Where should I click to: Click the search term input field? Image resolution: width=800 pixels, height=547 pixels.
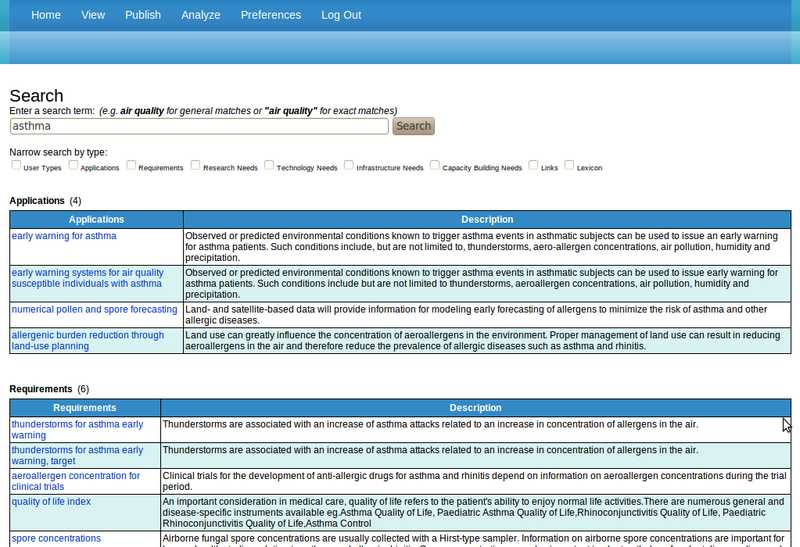[x=199, y=126]
